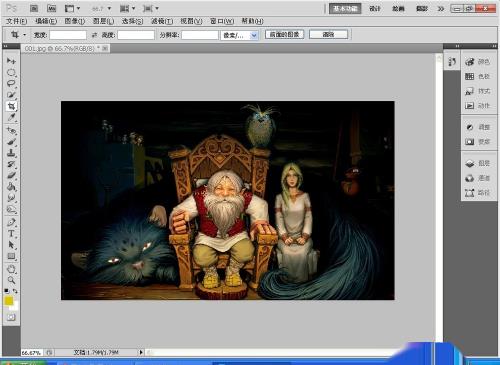The width and height of the screenshot is (500, 365).
Task: Select the Path Selection tool
Action: 11,245
